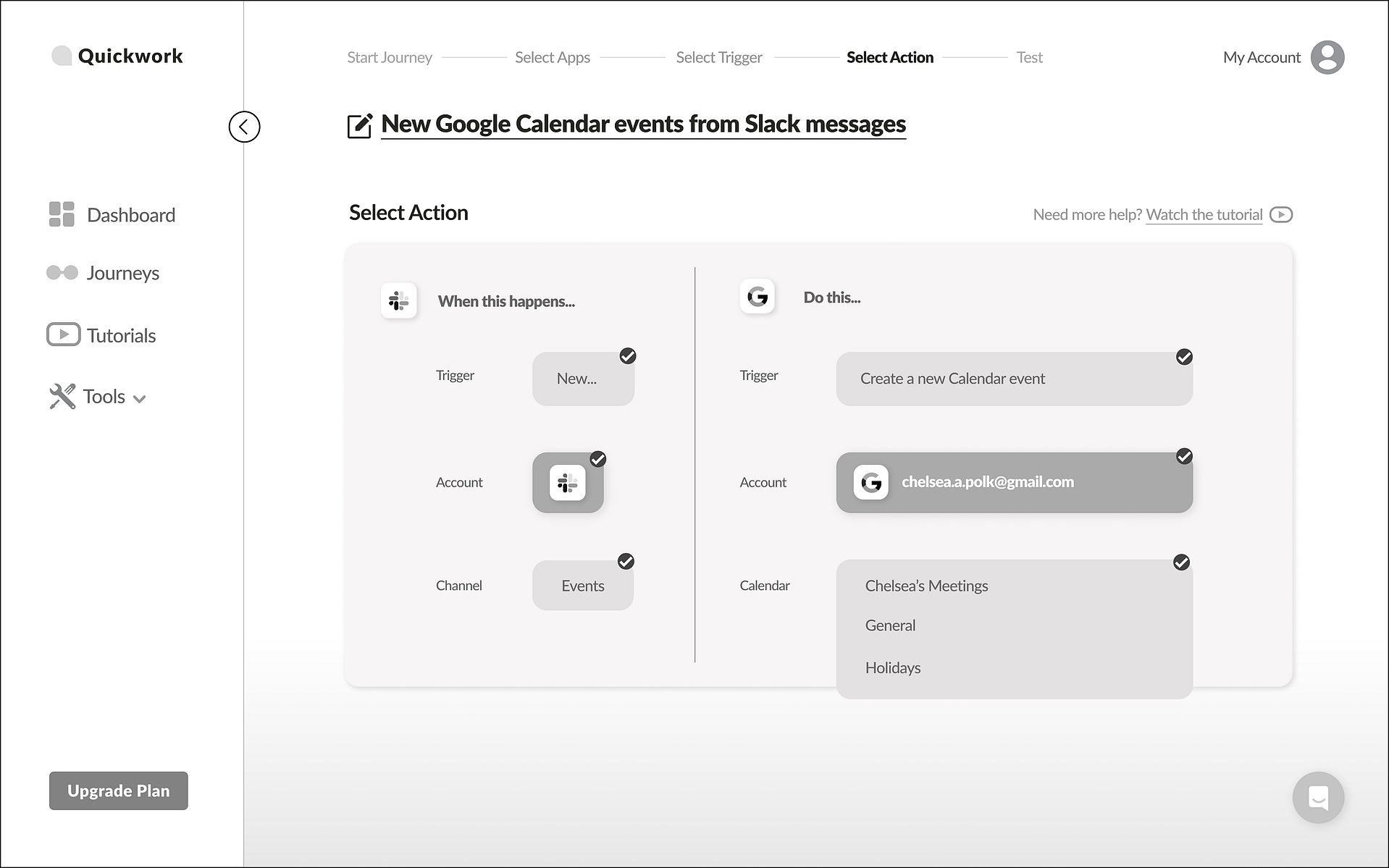
Task: Open Journeys in sidebar
Action: (103, 273)
